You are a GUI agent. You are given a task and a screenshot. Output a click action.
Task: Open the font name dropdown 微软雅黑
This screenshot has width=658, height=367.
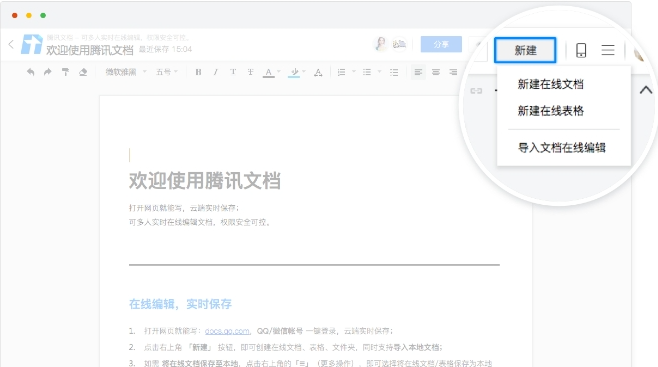click(x=126, y=72)
